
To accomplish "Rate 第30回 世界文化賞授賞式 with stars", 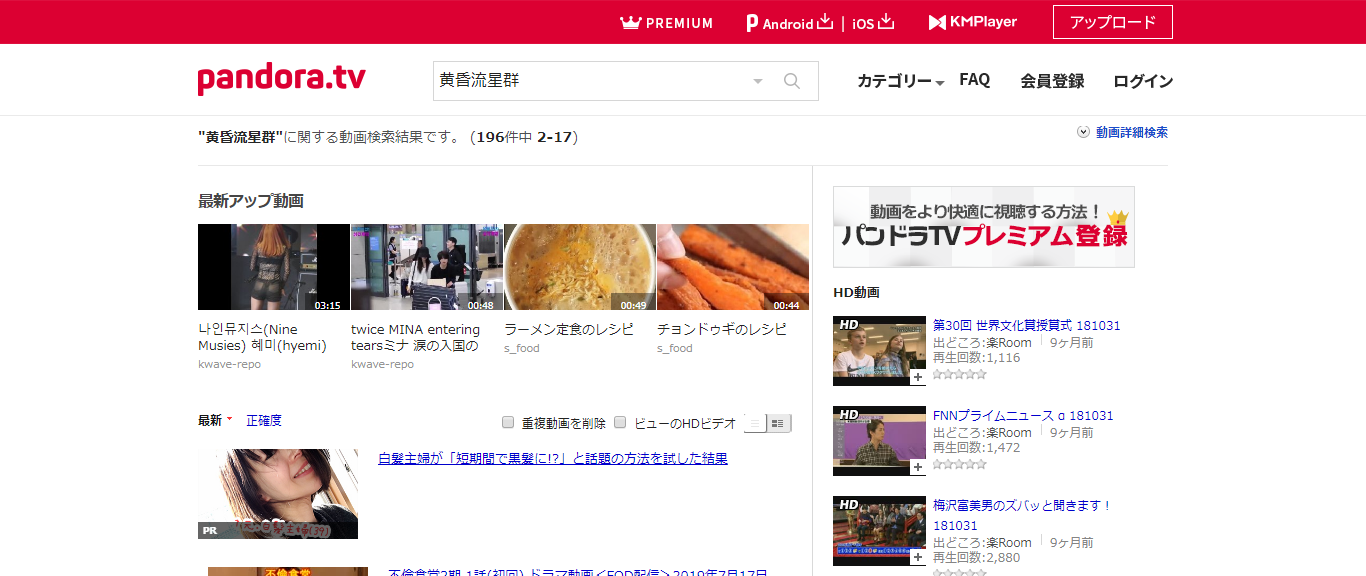I will 960,374.
